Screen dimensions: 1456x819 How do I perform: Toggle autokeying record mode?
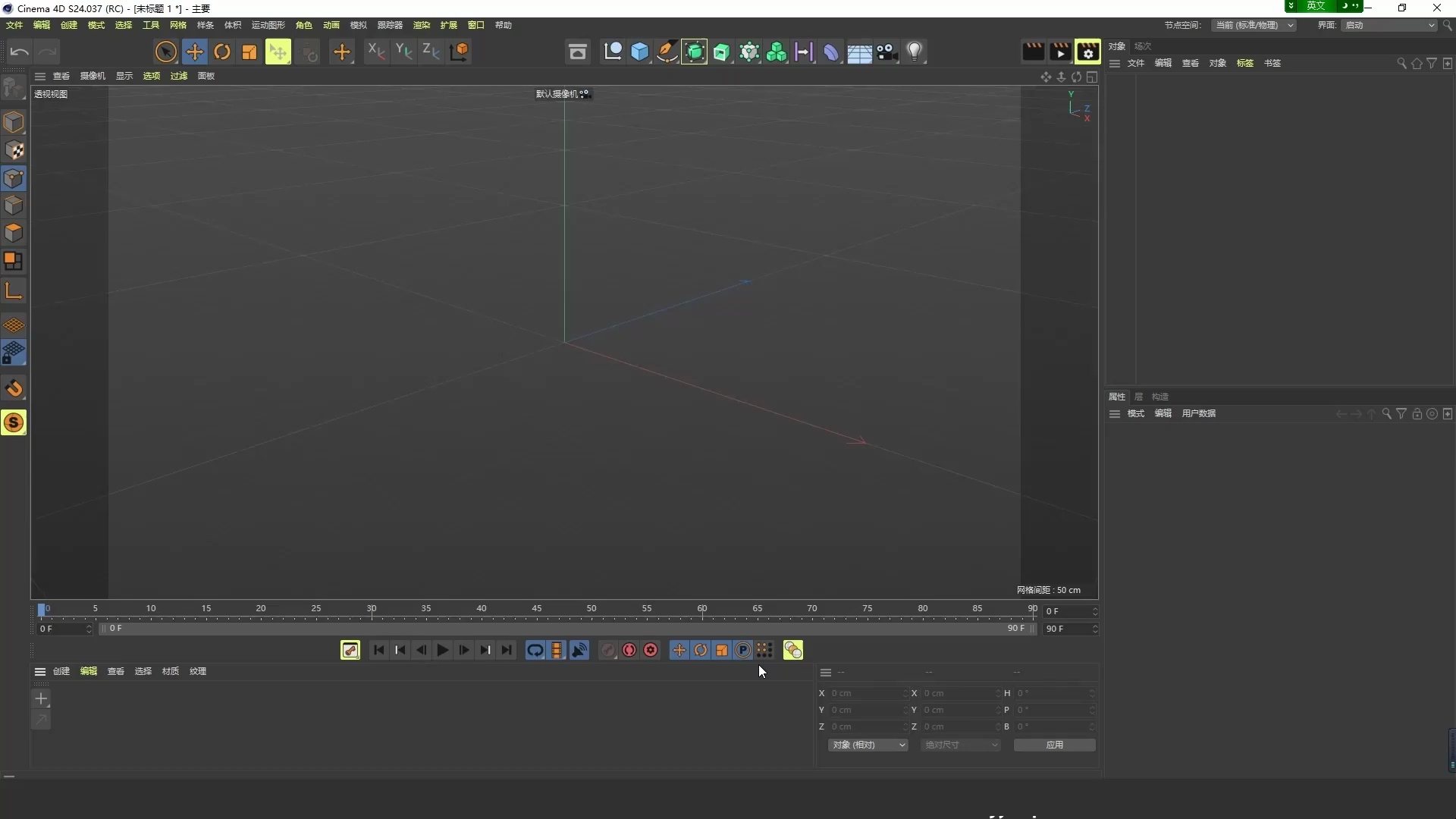tap(629, 650)
